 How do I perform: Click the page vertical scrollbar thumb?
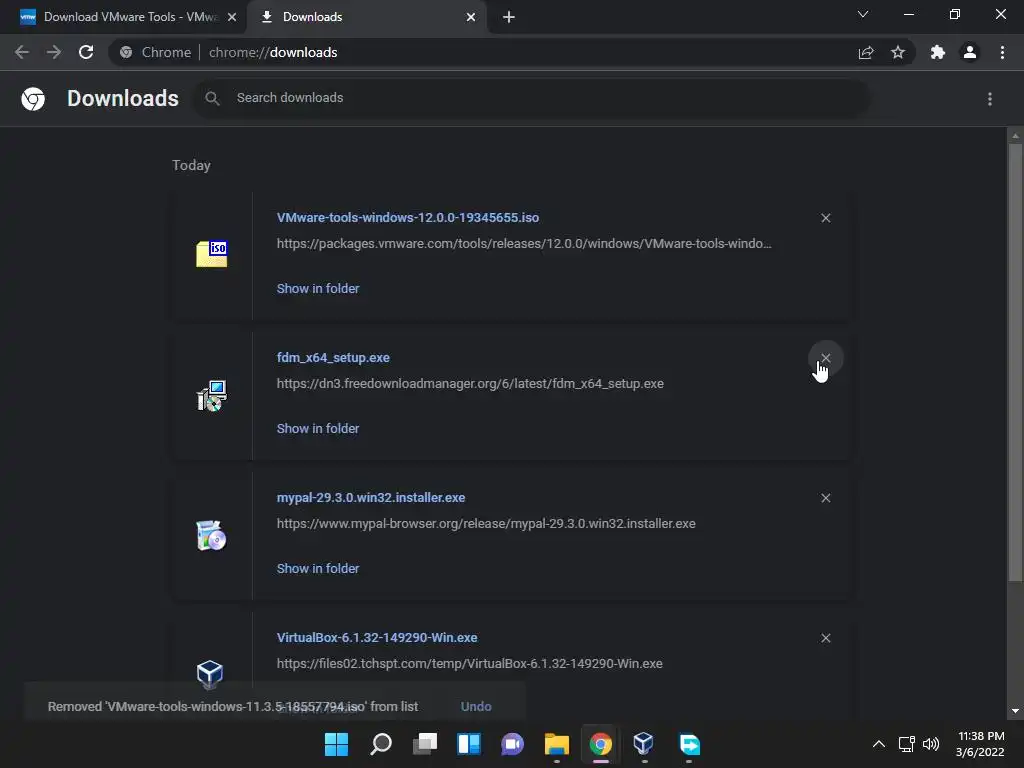1015,362
